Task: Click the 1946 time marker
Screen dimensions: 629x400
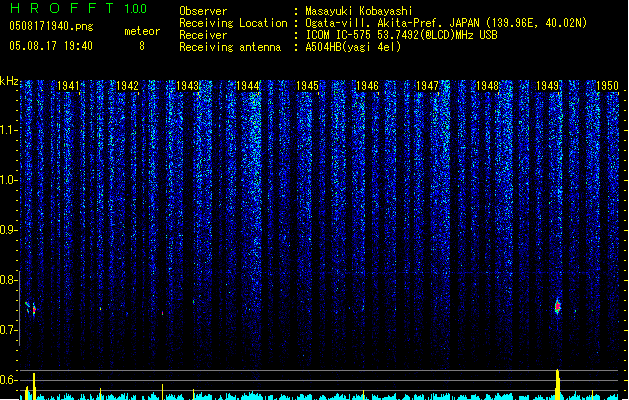Action: 367,86
